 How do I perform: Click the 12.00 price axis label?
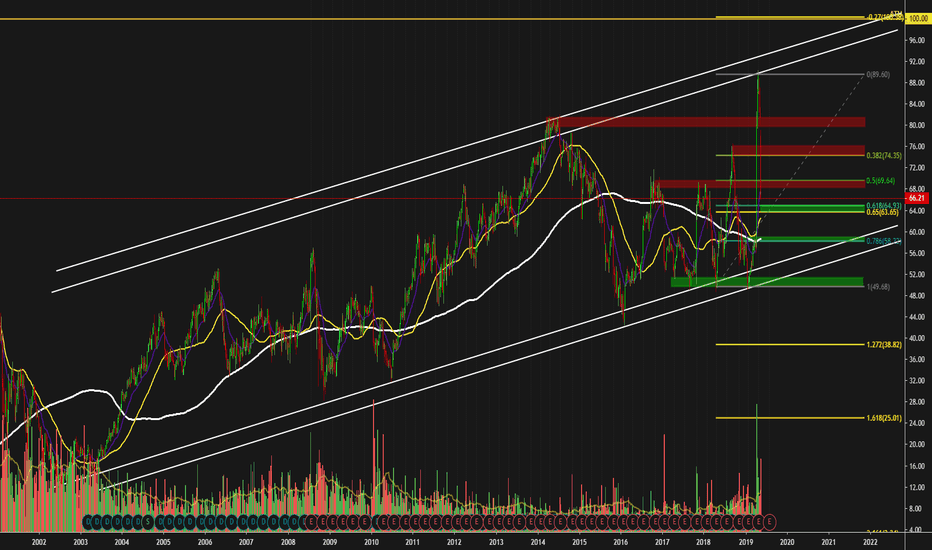[x=916, y=488]
